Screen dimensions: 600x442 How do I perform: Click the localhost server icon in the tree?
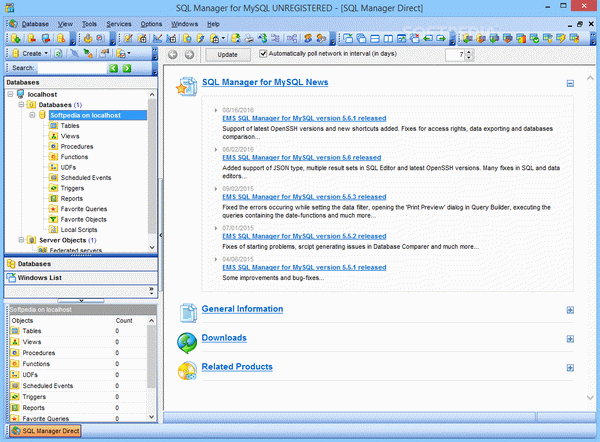[21, 94]
